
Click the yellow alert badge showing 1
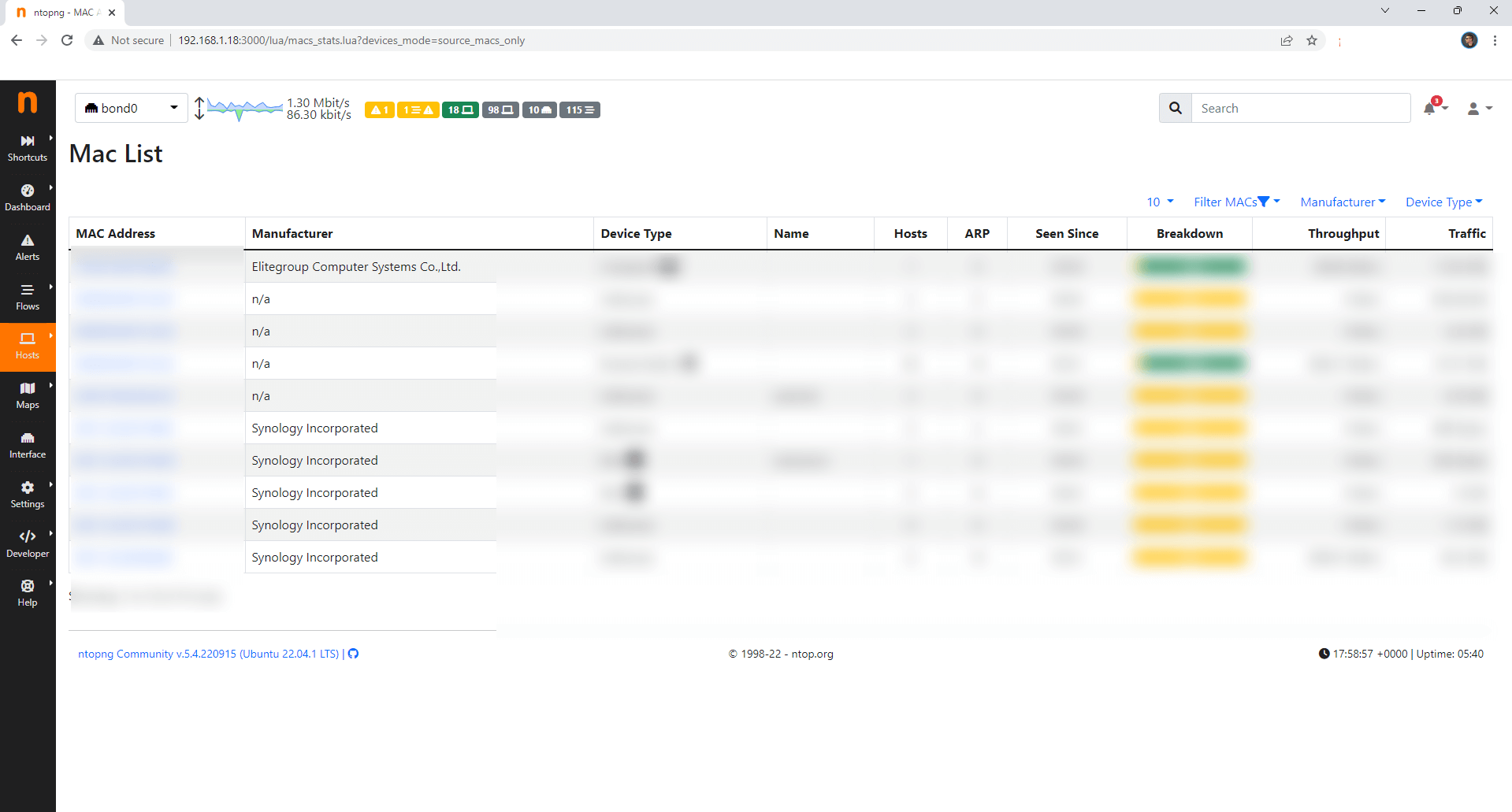[380, 109]
